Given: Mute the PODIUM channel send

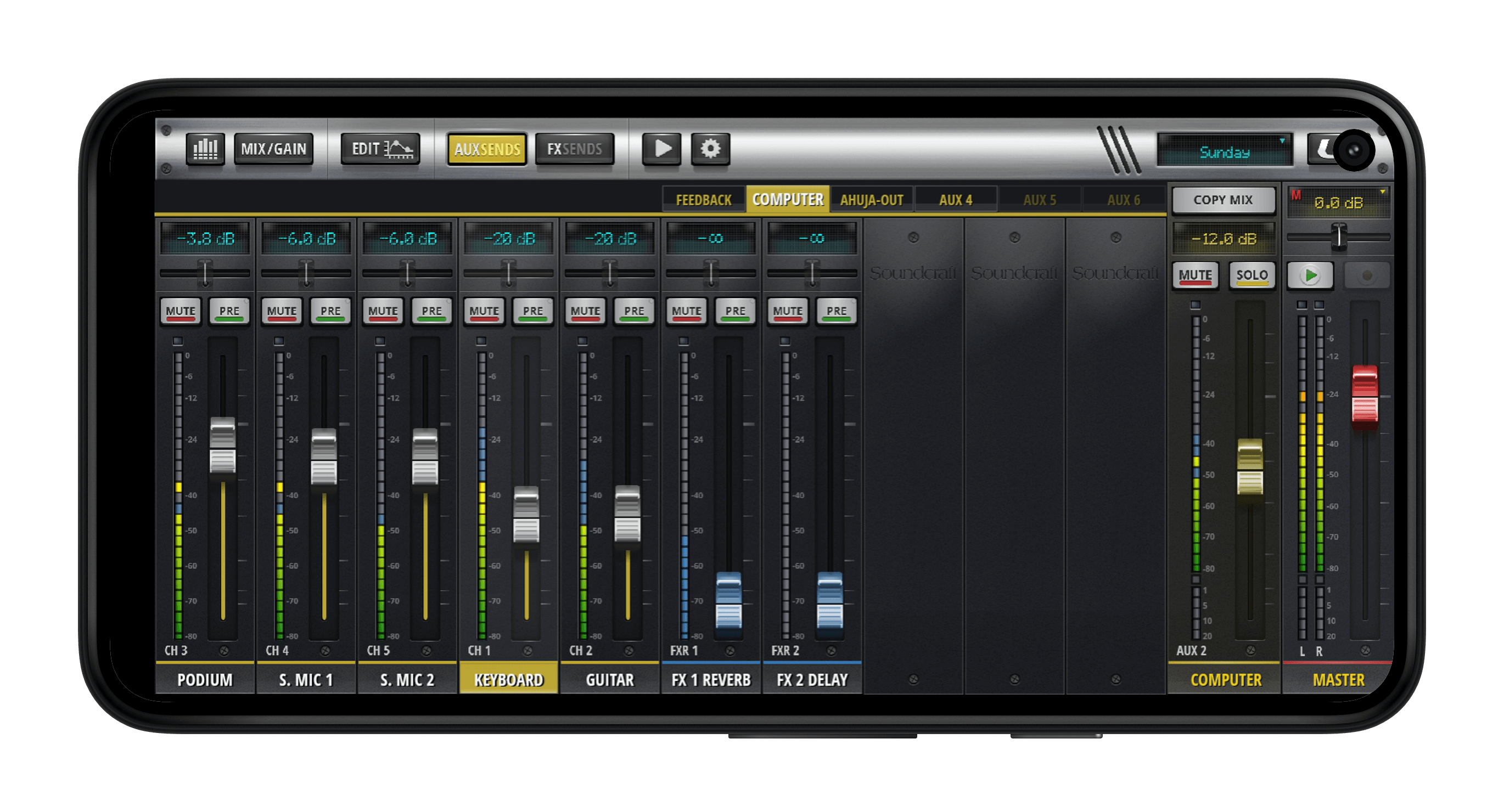Looking at the screenshot, I should pos(181,311).
